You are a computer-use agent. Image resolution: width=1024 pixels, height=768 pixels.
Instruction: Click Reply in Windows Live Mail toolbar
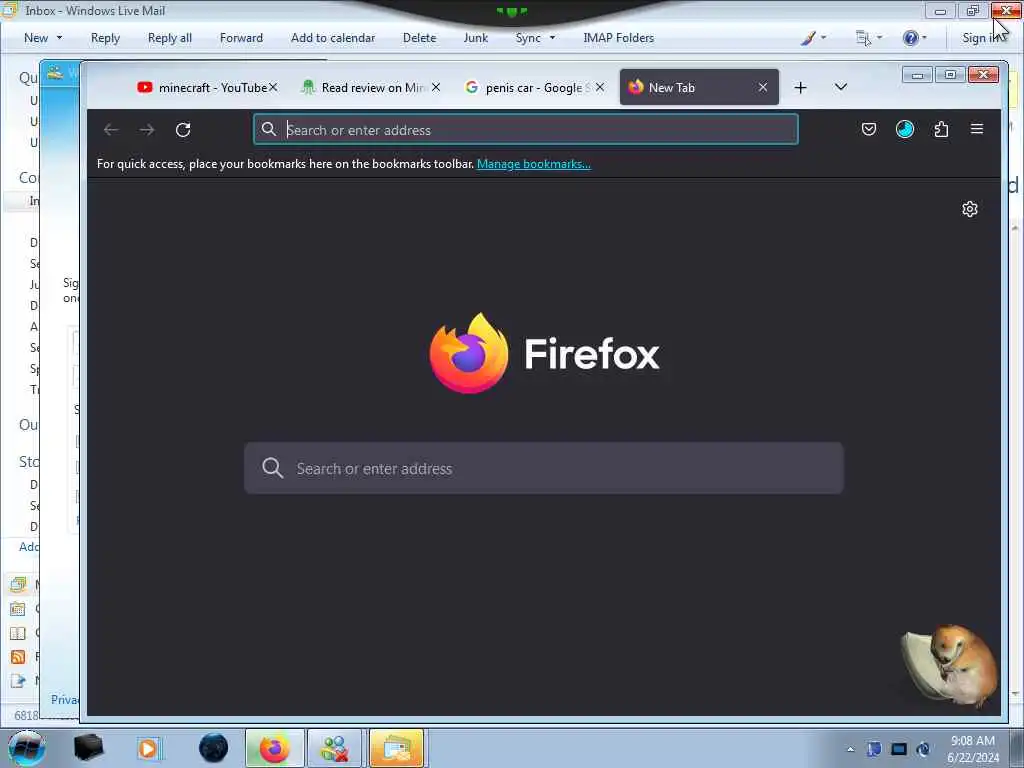[105, 38]
